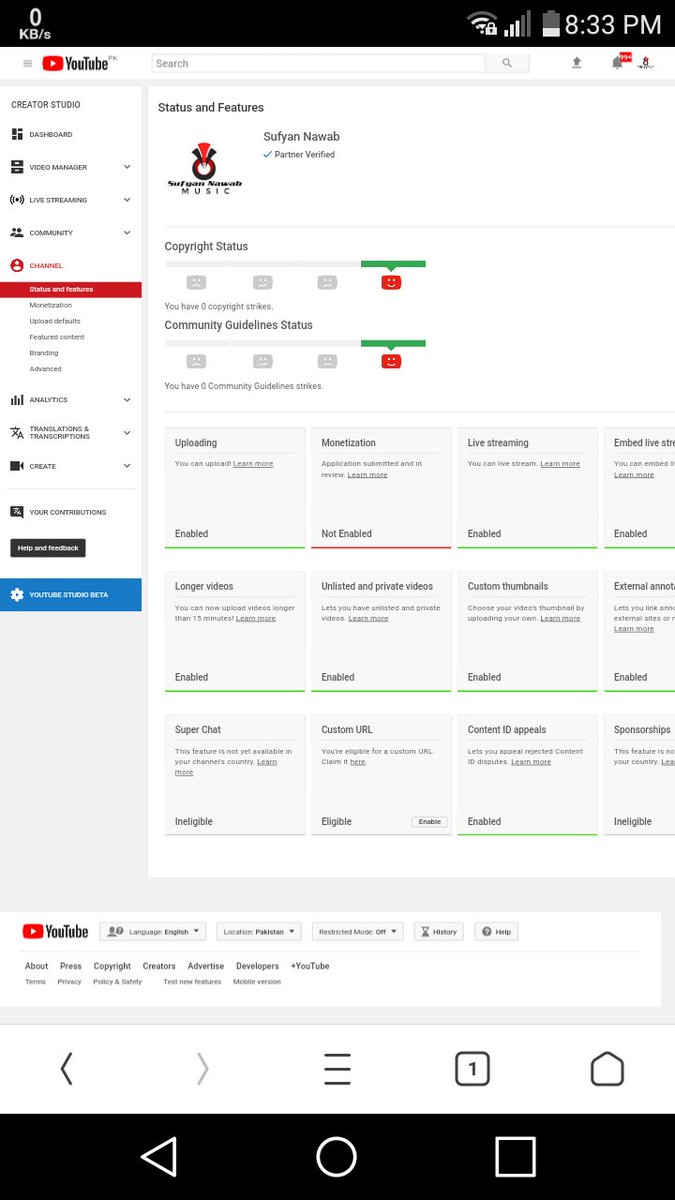This screenshot has width=675, height=1200.
Task: Open Upload defaults settings
Action: [x=55, y=321]
